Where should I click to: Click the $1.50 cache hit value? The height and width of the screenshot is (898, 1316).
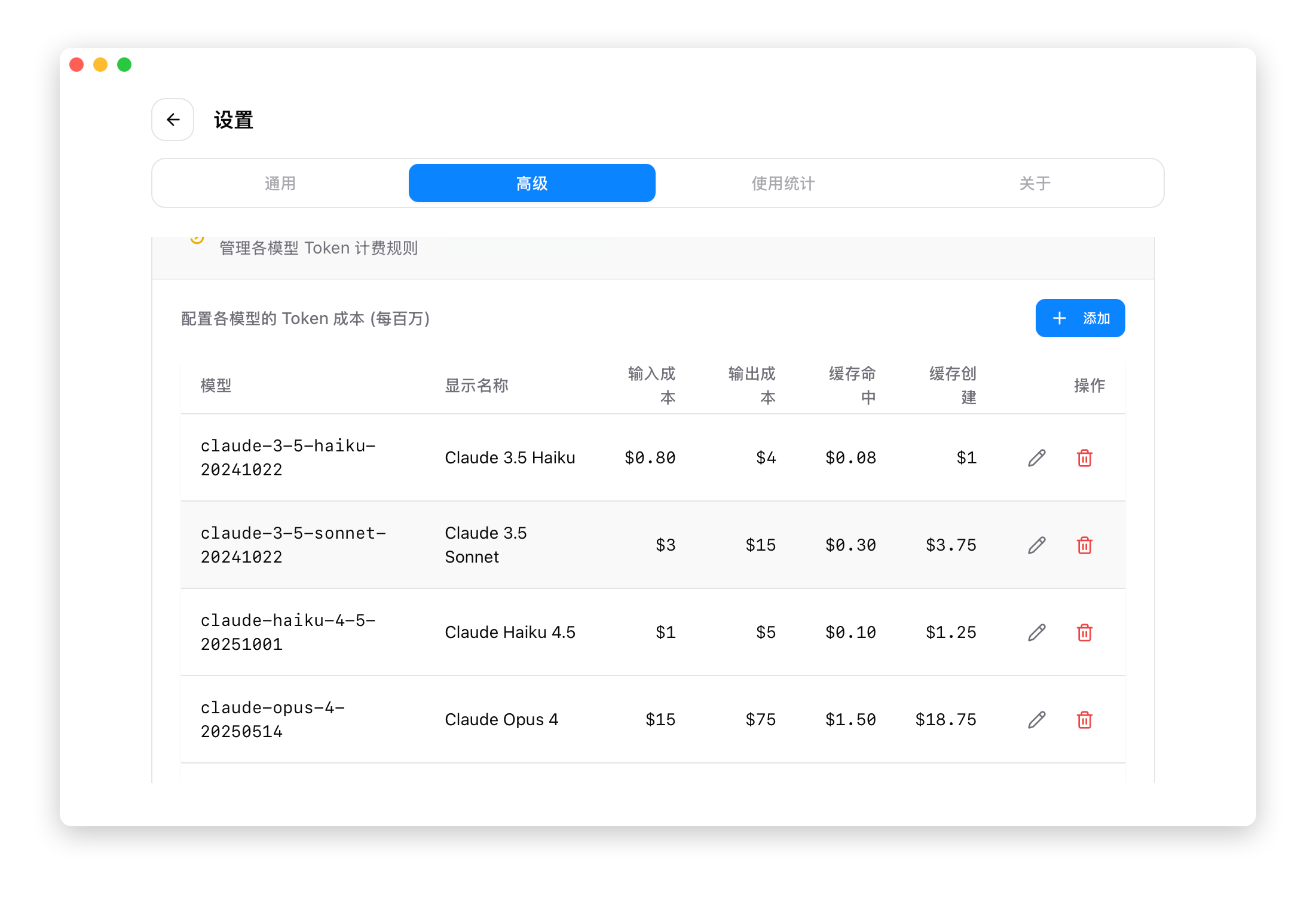850,720
